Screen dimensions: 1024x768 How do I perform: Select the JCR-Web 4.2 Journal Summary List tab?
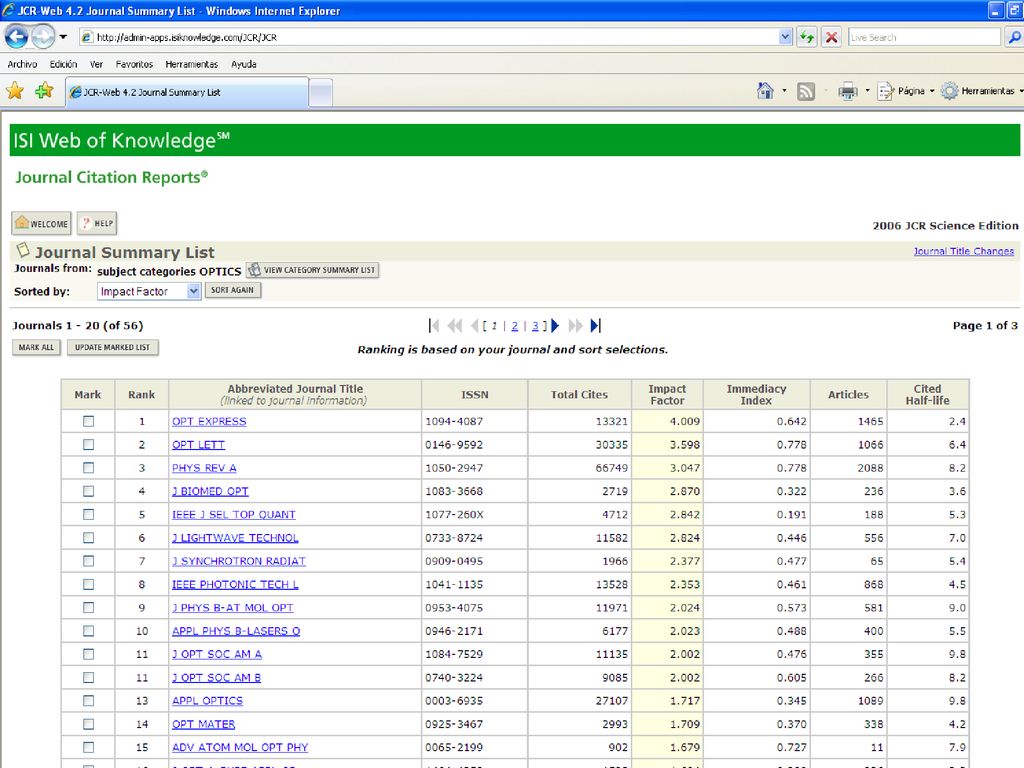[x=187, y=92]
